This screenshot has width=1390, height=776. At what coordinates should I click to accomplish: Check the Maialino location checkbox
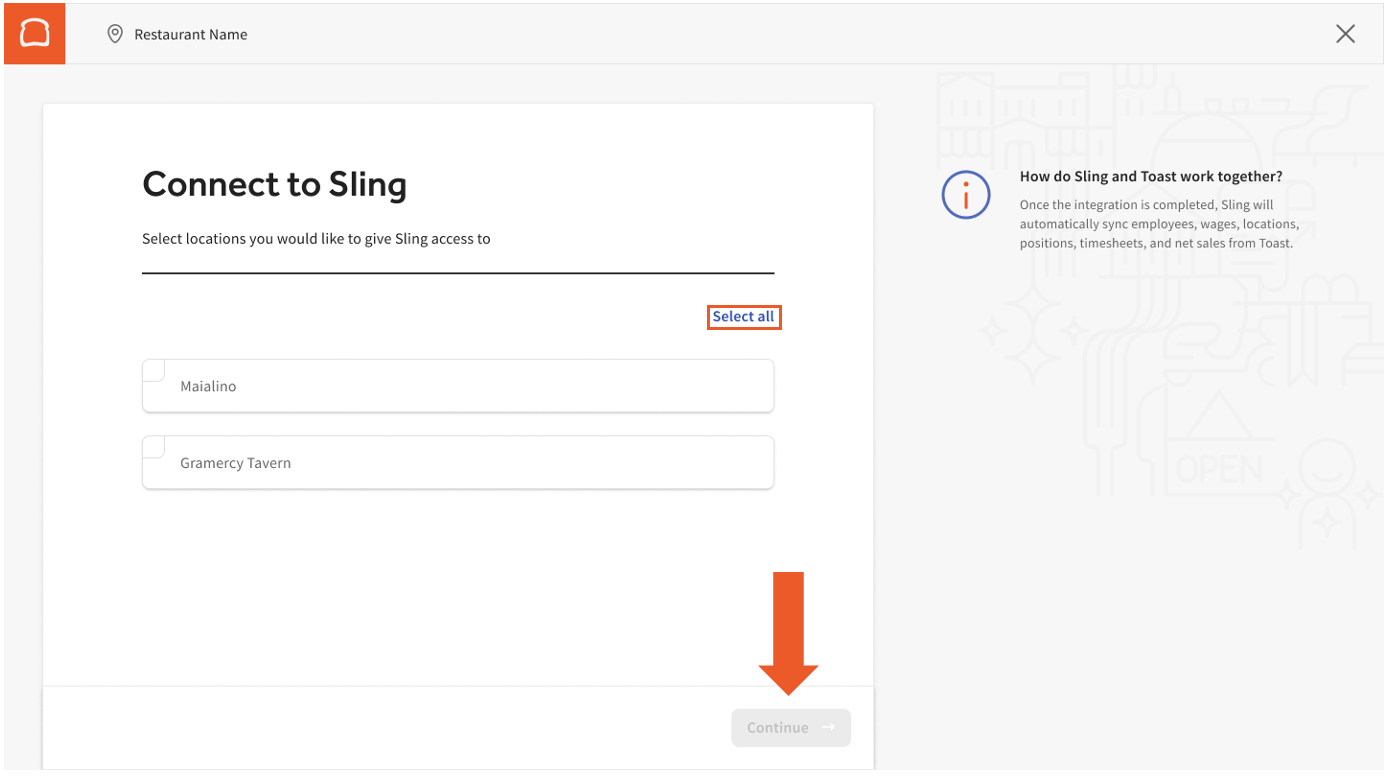point(152,369)
